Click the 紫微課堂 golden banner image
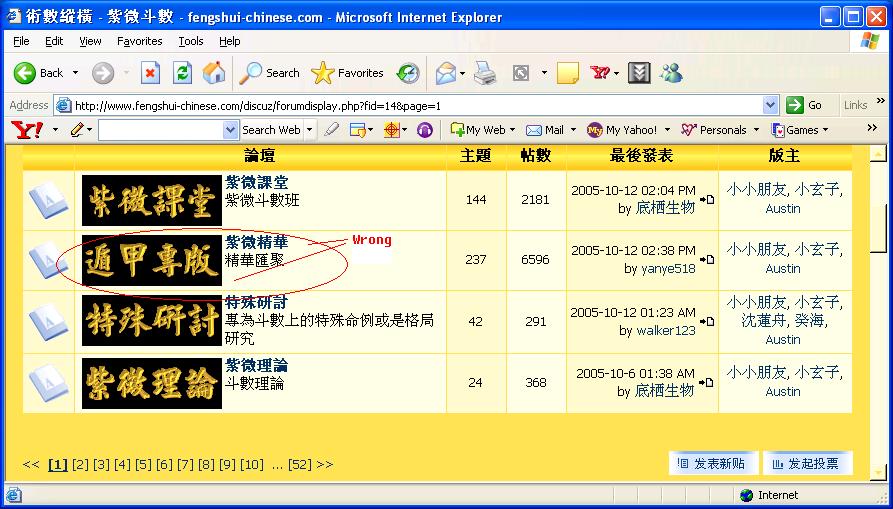The image size is (893, 509). 151,200
